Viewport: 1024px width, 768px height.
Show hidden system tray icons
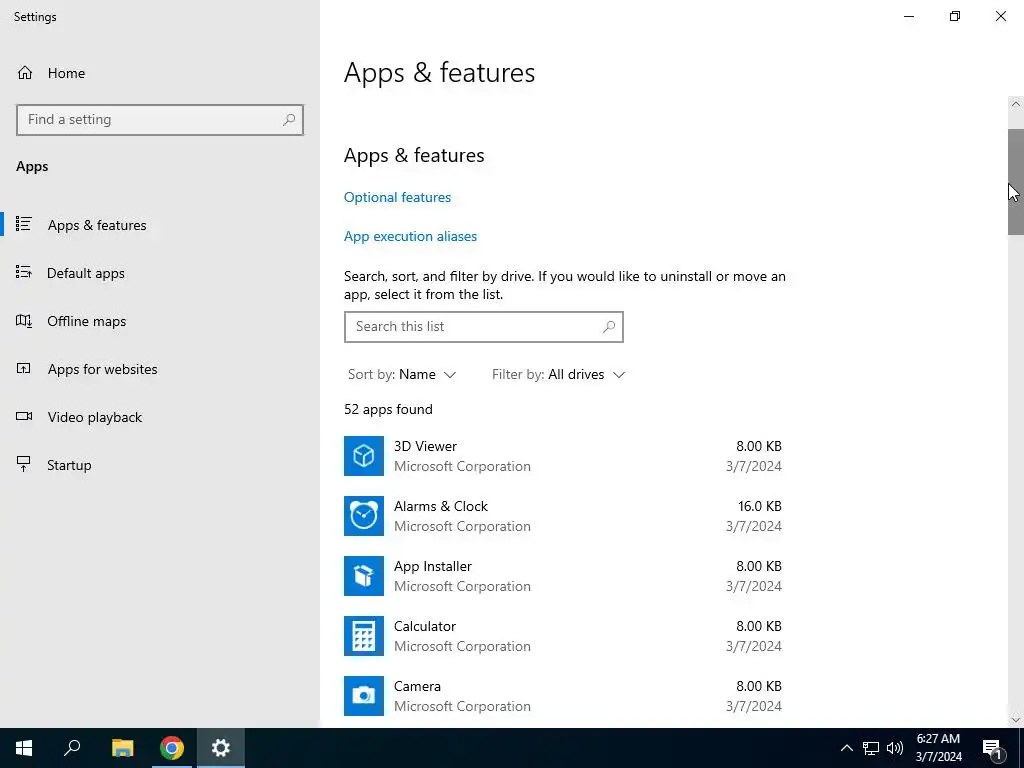click(846, 748)
